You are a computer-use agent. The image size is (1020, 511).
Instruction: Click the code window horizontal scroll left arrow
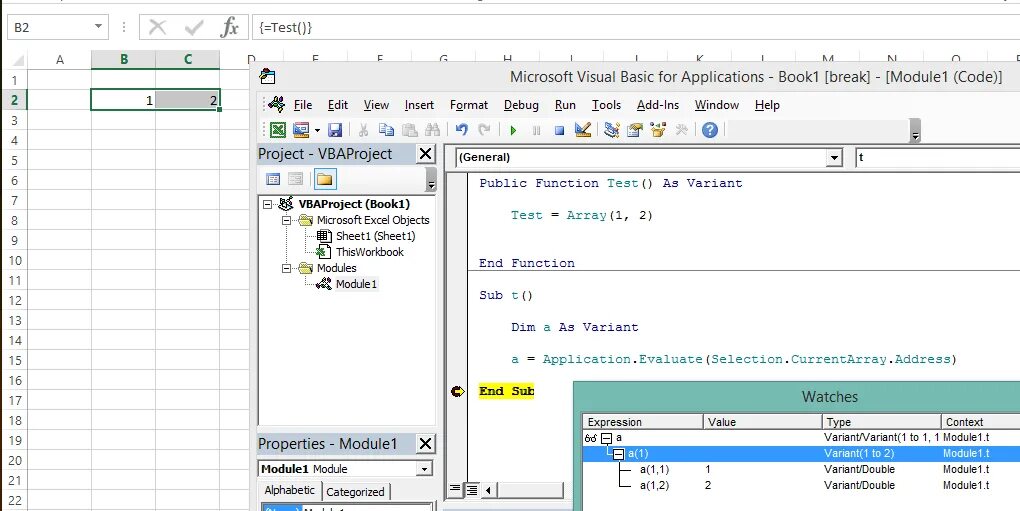tap(488, 490)
